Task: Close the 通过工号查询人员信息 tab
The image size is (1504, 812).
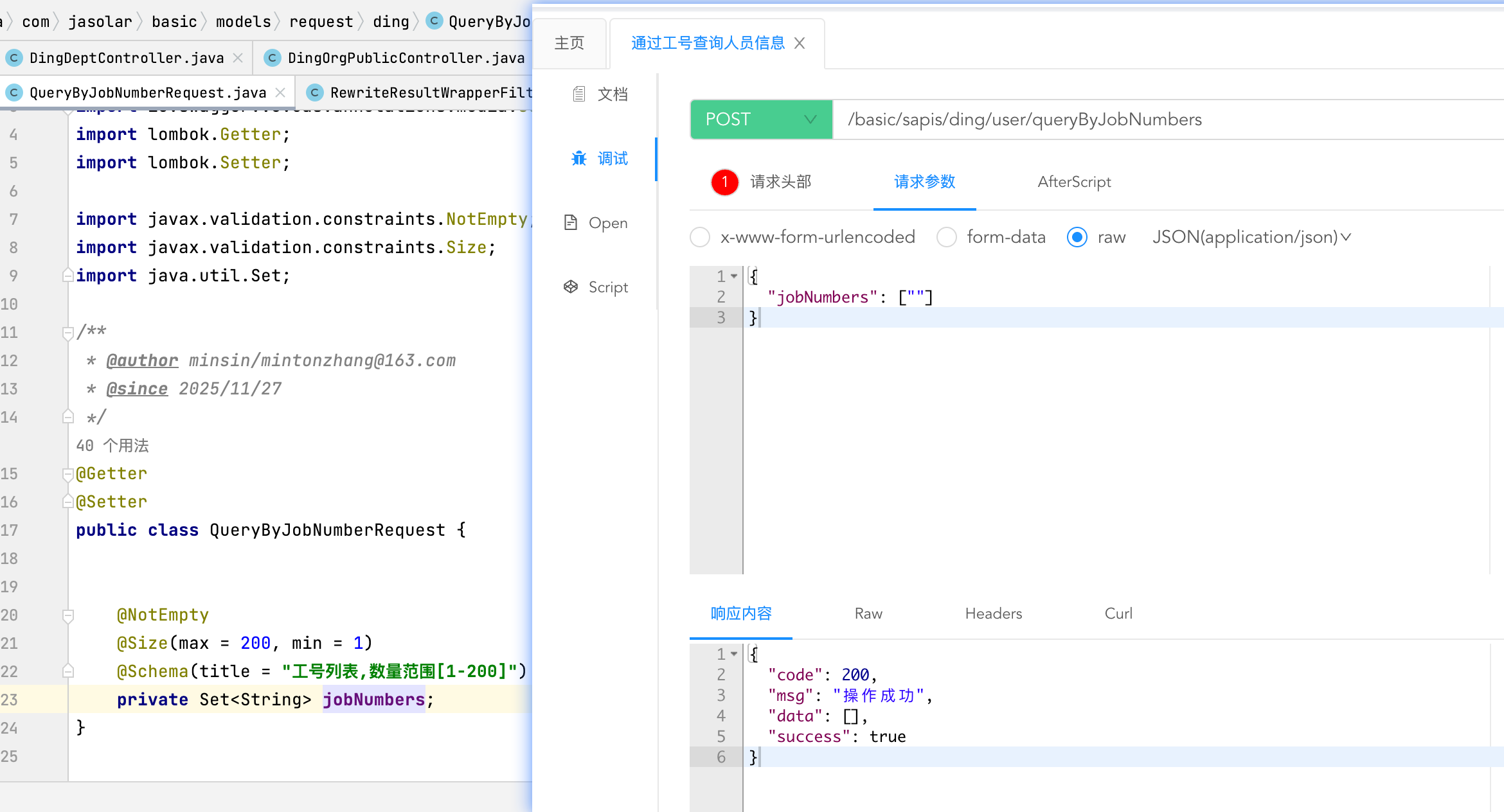Action: [800, 43]
